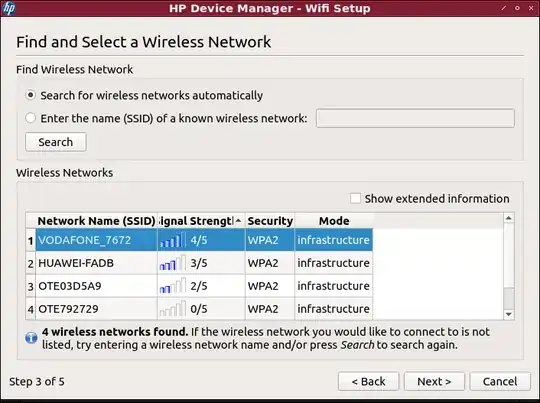Screen dimensions: 540x403
Task: Click the 3/5 signal strength value
Action: click(199, 263)
